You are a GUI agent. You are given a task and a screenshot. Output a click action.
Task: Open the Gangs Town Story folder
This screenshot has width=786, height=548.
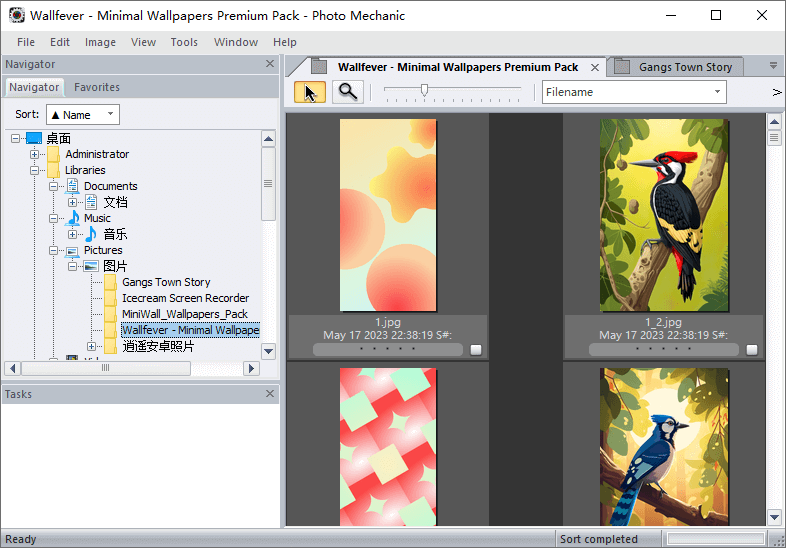pos(166,282)
